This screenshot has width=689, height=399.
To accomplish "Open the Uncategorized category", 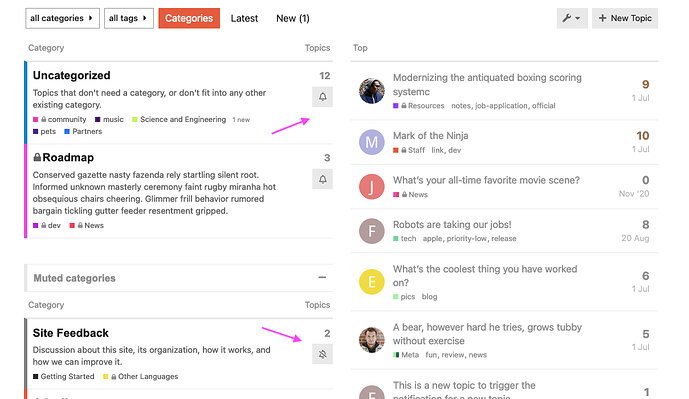I will click(x=72, y=75).
